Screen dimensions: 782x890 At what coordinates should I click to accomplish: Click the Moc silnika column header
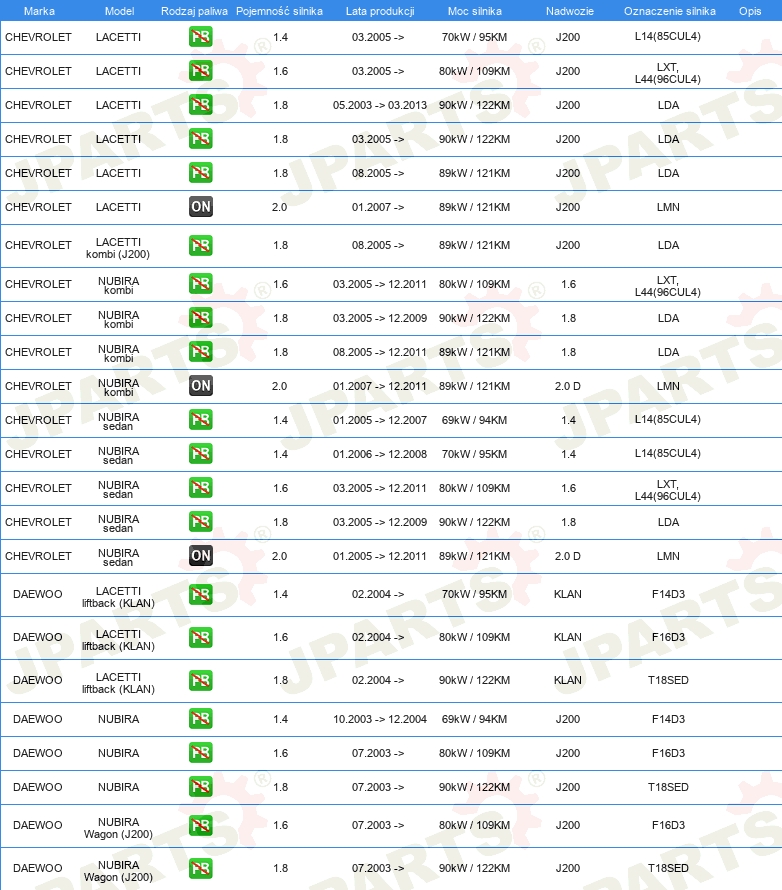474,11
